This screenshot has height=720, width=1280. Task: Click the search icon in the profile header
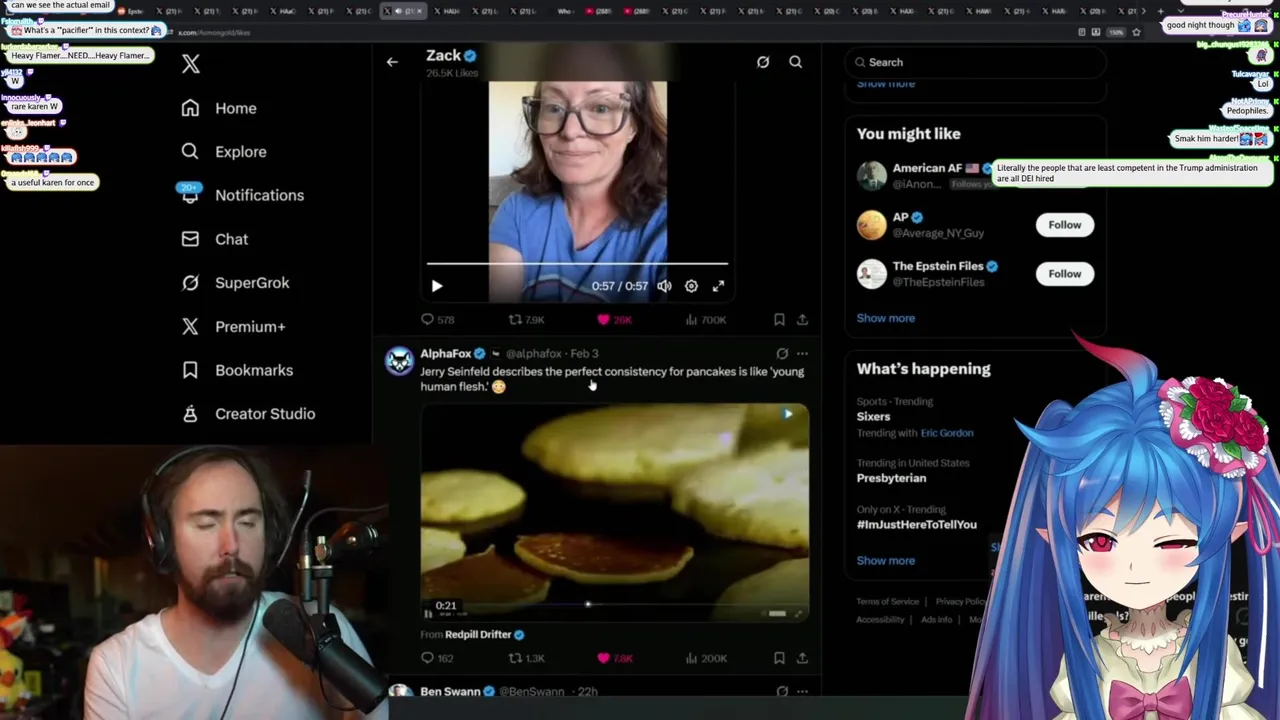coord(796,62)
